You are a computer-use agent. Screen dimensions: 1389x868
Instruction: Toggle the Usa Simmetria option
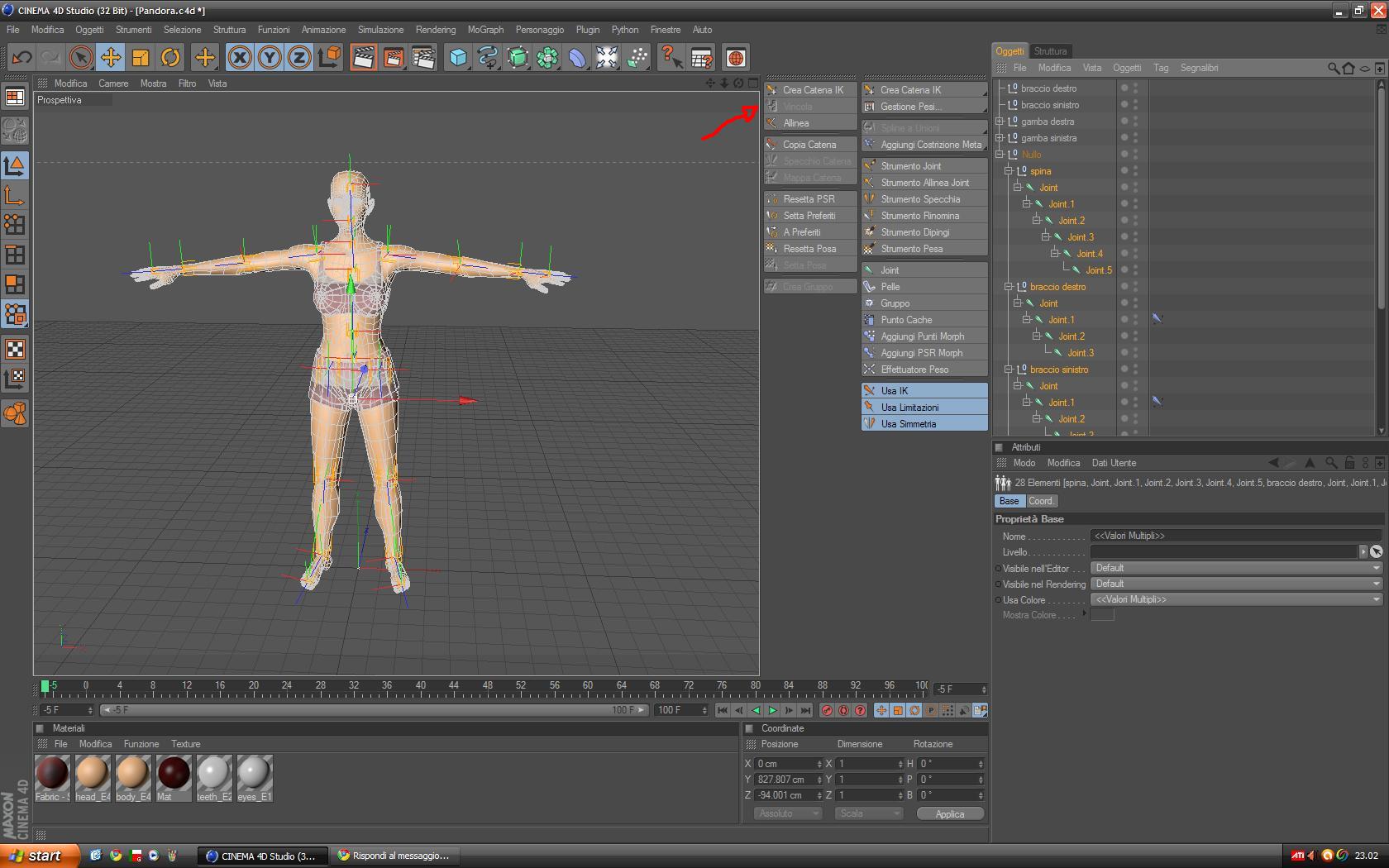908,424
